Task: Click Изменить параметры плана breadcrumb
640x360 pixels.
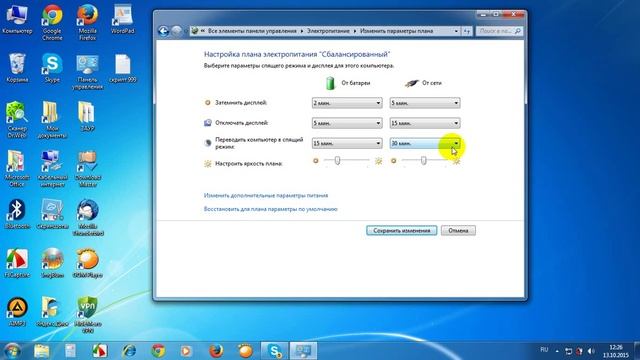Action: (x=396, y=31)
